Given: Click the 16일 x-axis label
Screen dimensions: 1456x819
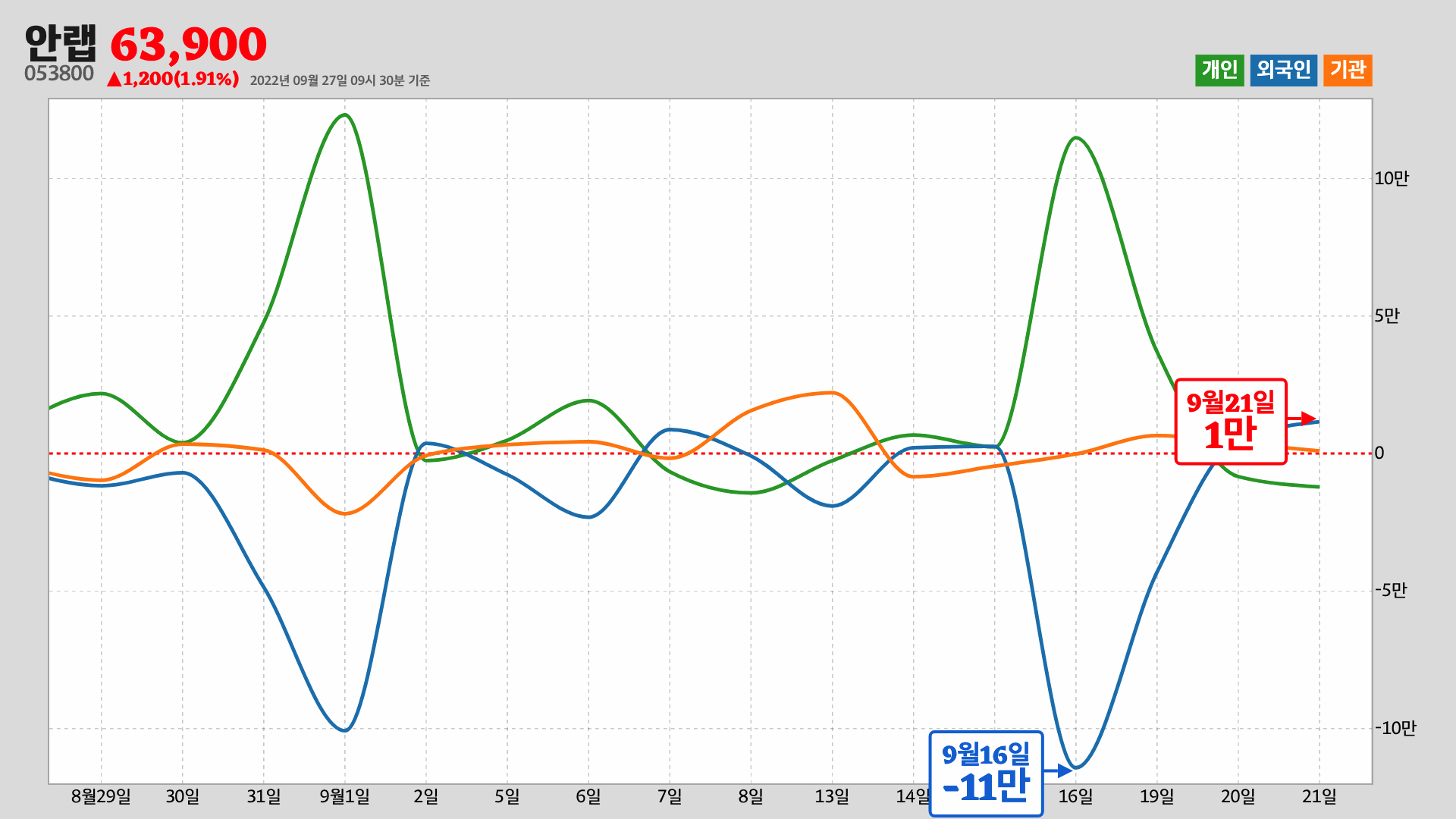Looking at the screenshot, I should coord(1076,797).
